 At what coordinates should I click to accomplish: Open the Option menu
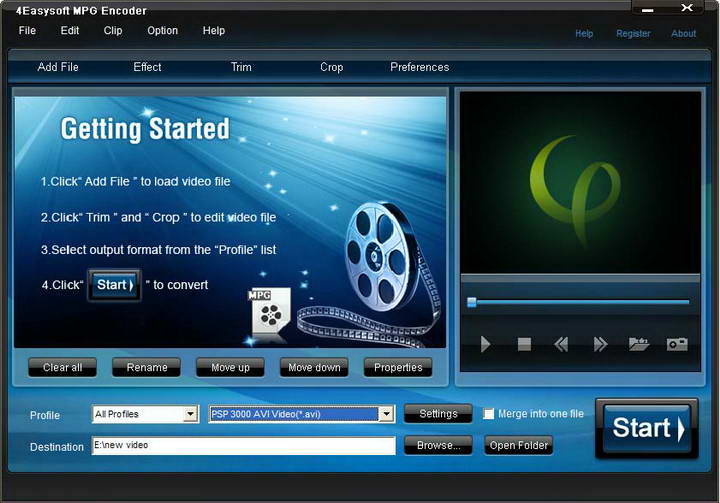click(163, 31)
